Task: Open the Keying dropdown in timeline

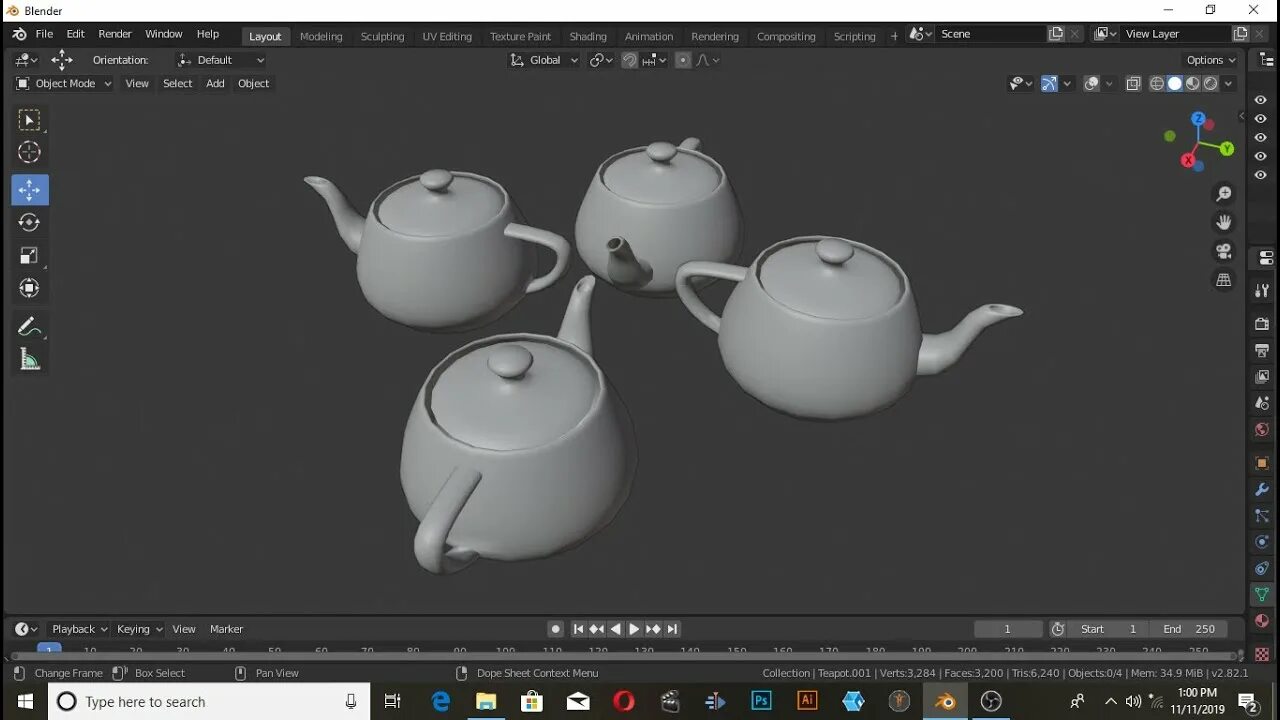Action: pyautogui.click(x=139, y=629)
